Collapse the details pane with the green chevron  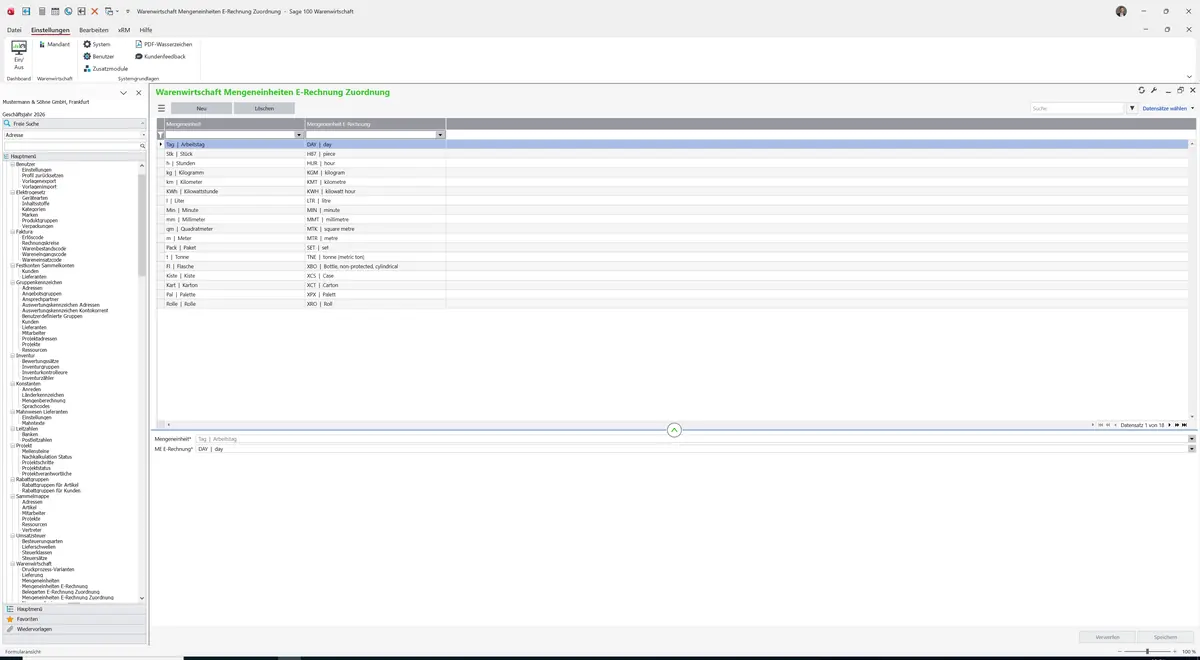(674, 430)
